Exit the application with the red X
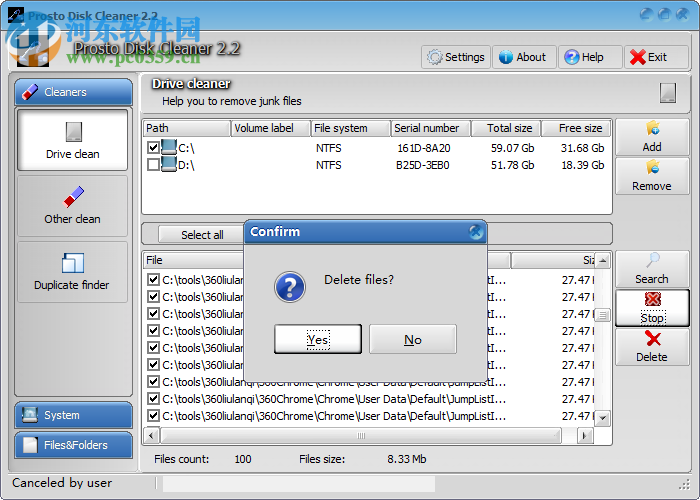Viewport: 700px width, 500px height. point(656,57)
